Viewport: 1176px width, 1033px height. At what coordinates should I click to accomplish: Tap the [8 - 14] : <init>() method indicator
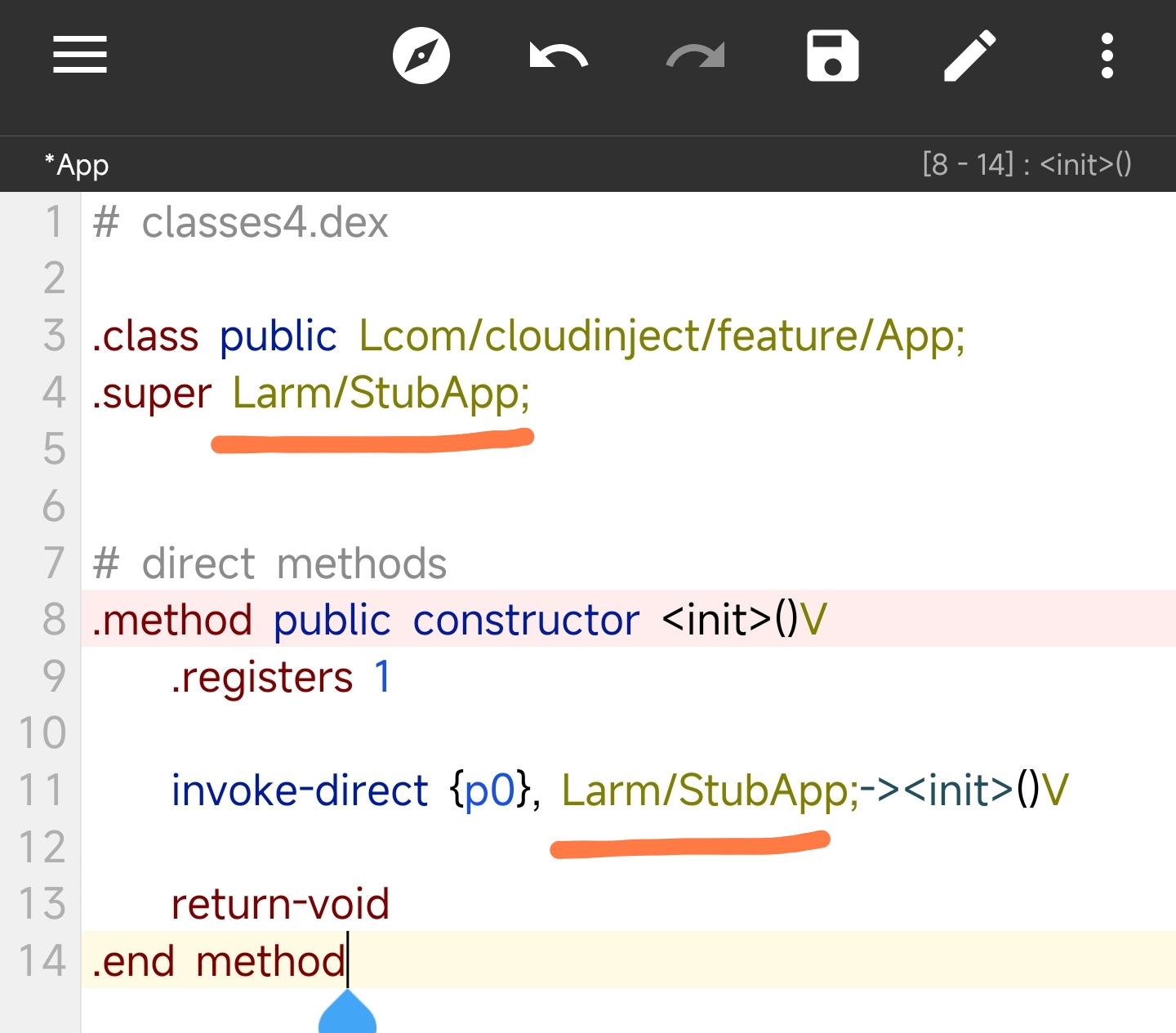click(1027, 165)
